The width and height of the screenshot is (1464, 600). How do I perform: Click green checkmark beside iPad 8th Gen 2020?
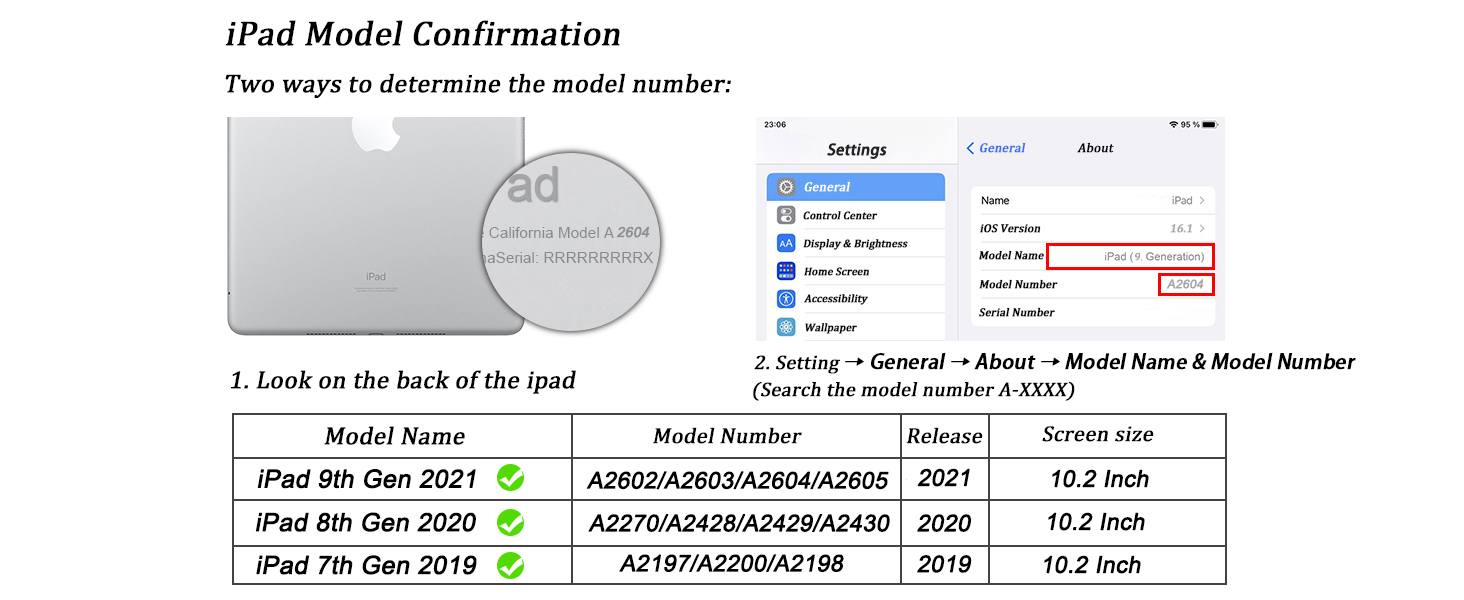pos(510,522)
